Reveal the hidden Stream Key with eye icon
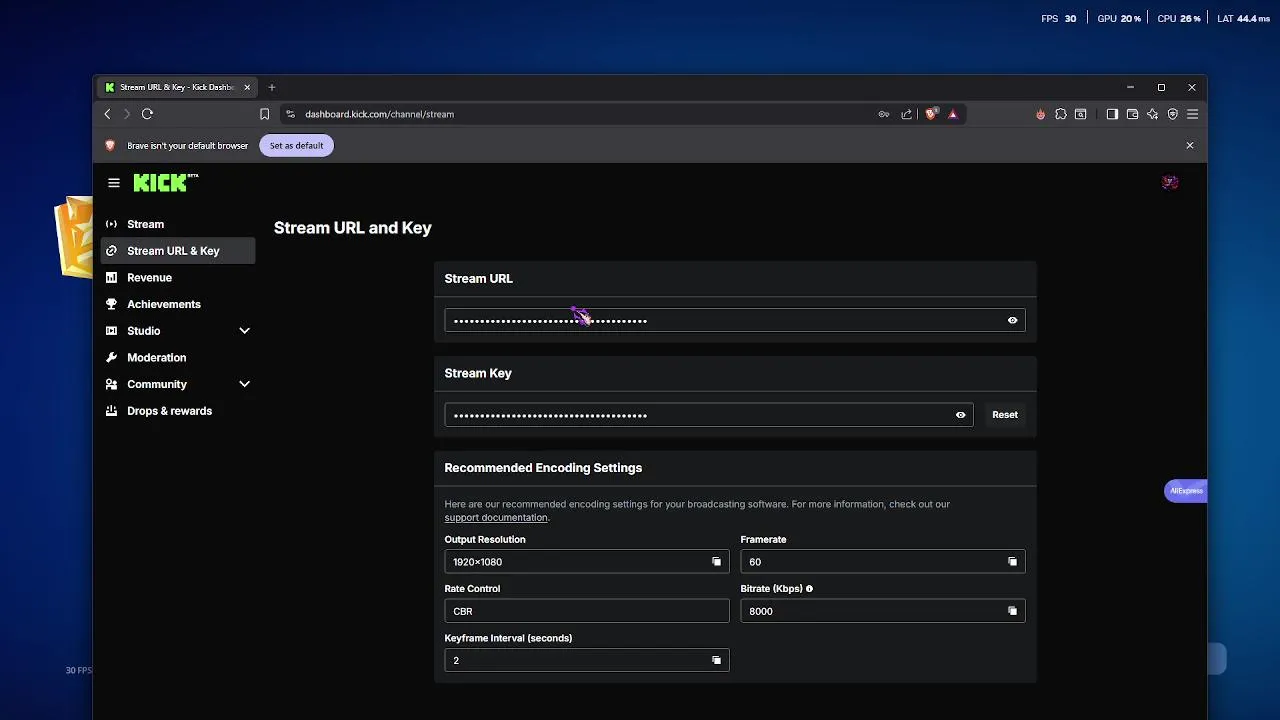 pos(960,415)
